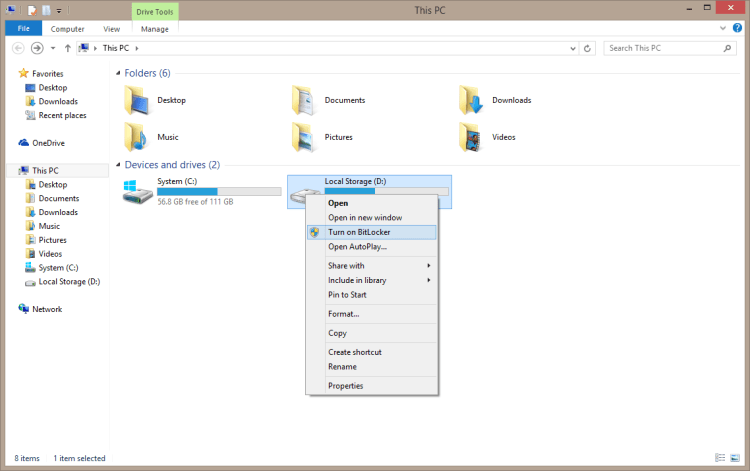Click the Help question mark icon
Viewport: 750px width, 471px height.
point(738,29)
